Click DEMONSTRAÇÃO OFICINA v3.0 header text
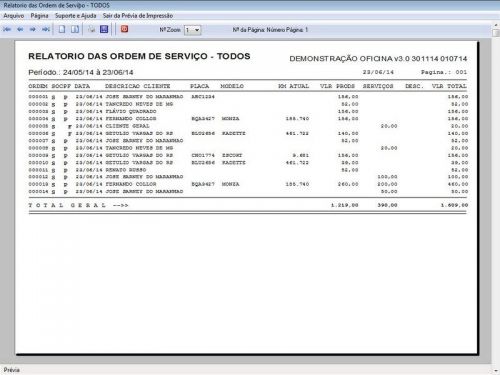 (x=378, y=59)
